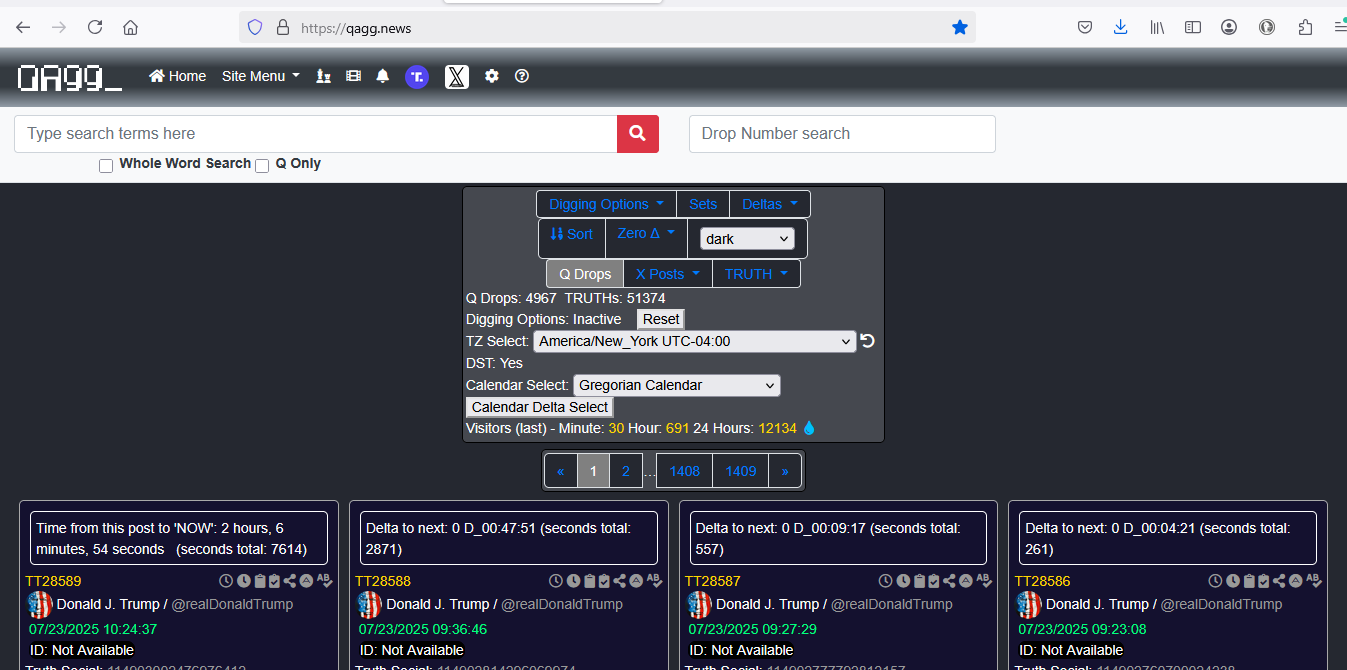Screen dimensions: 1347x670
Task: Open site settings gear icon
Action: tap(492, 76)
